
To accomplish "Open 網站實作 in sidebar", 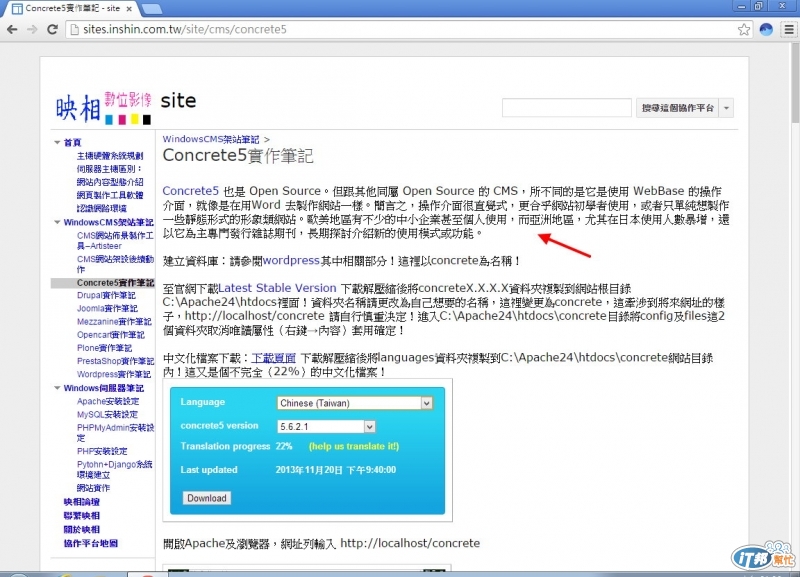I will [x=93, y=488].
